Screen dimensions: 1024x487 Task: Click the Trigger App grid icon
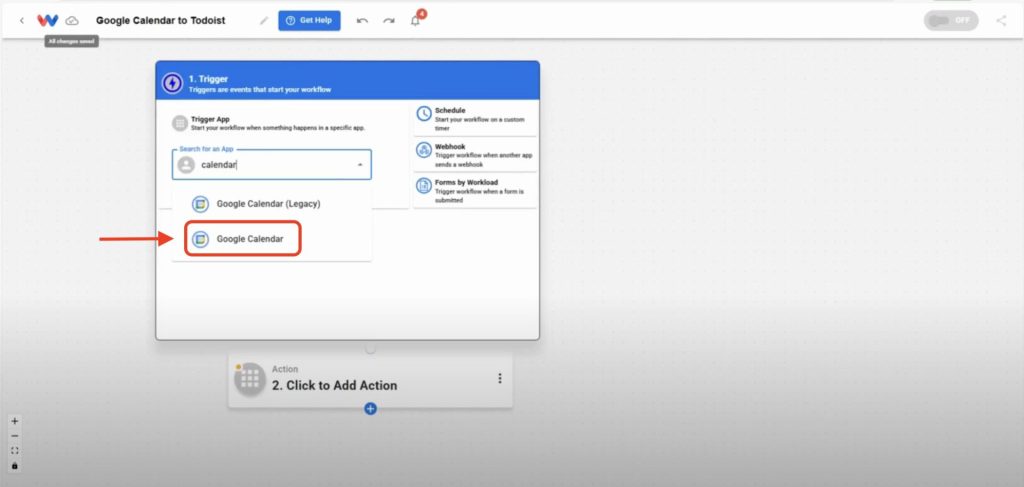pos(180,123)
